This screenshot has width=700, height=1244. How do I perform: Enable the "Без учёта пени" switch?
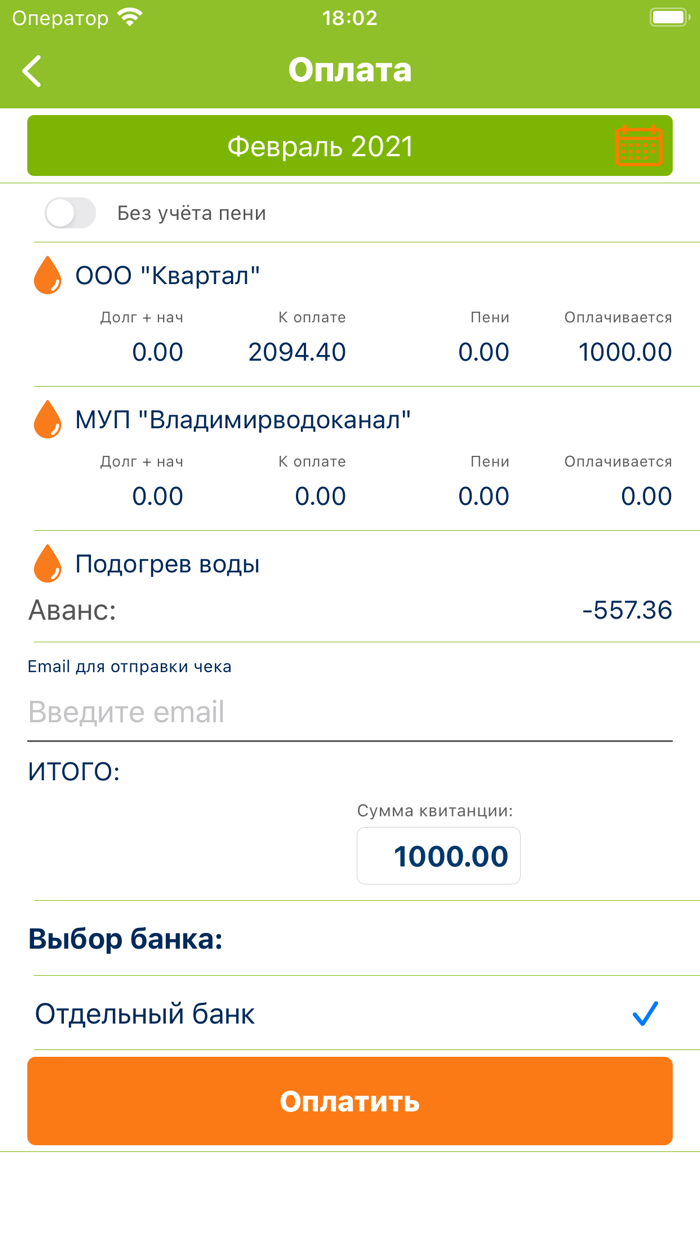(70, 213)
